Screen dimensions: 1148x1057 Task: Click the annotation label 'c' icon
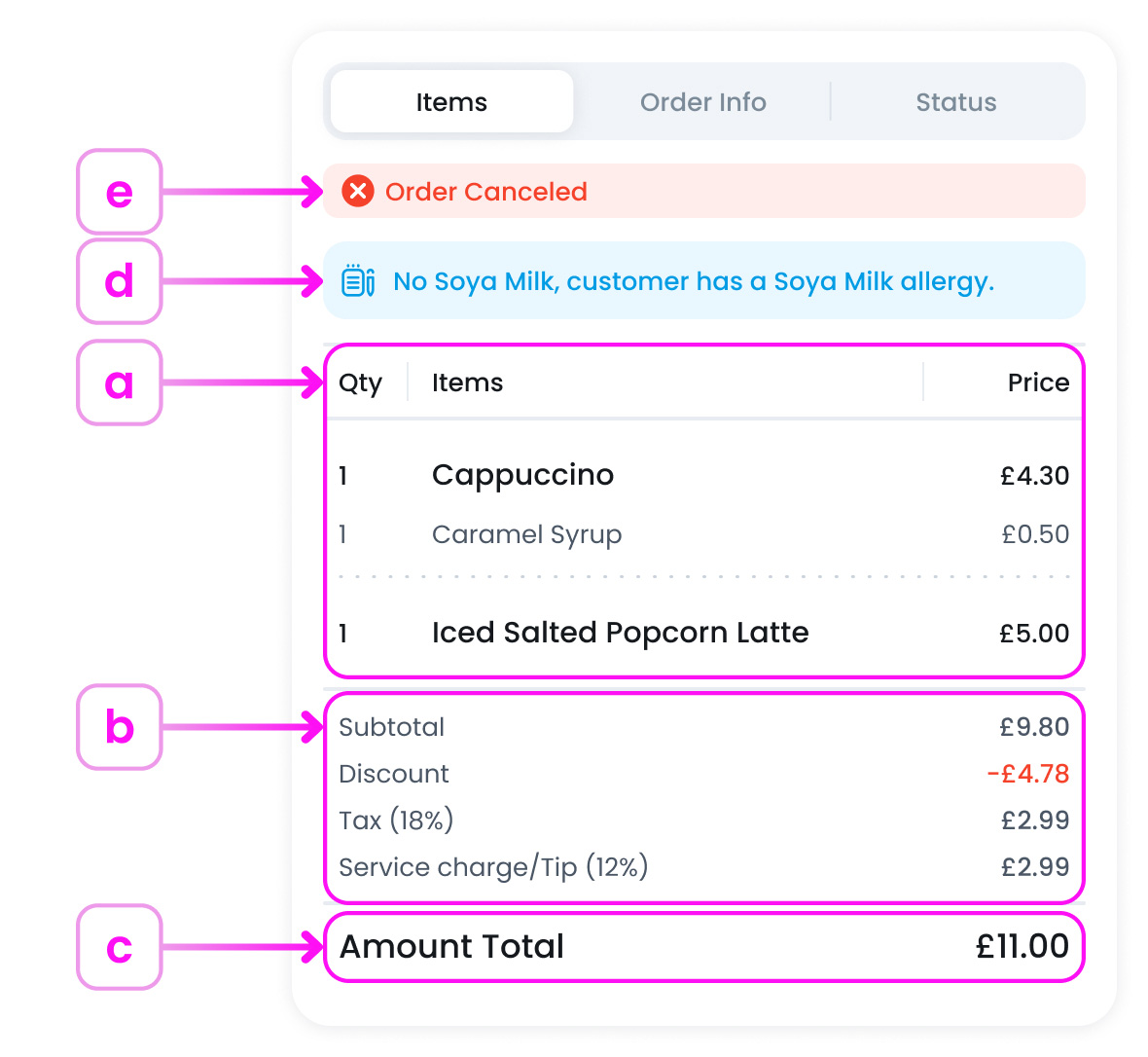click(119, 947)
